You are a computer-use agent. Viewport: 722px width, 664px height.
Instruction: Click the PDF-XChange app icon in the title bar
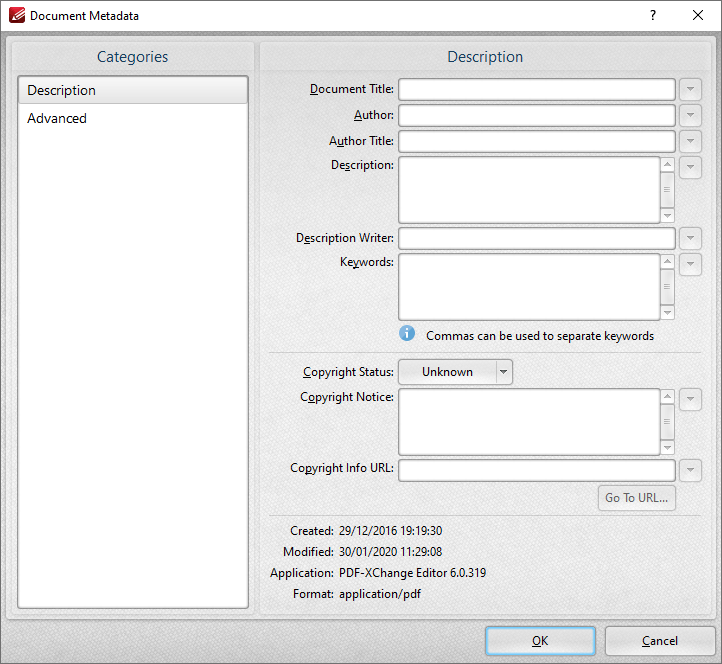17,15
